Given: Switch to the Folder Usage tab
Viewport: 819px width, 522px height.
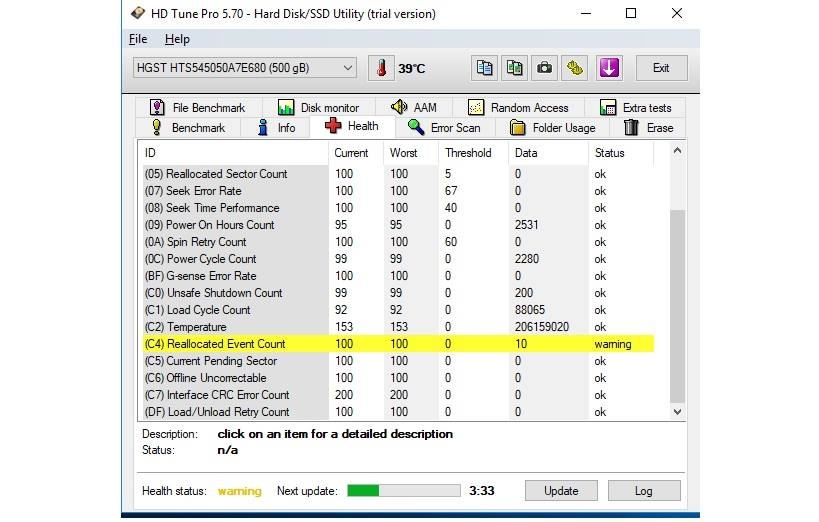Looking at the screenshot, I should [553, 127].
